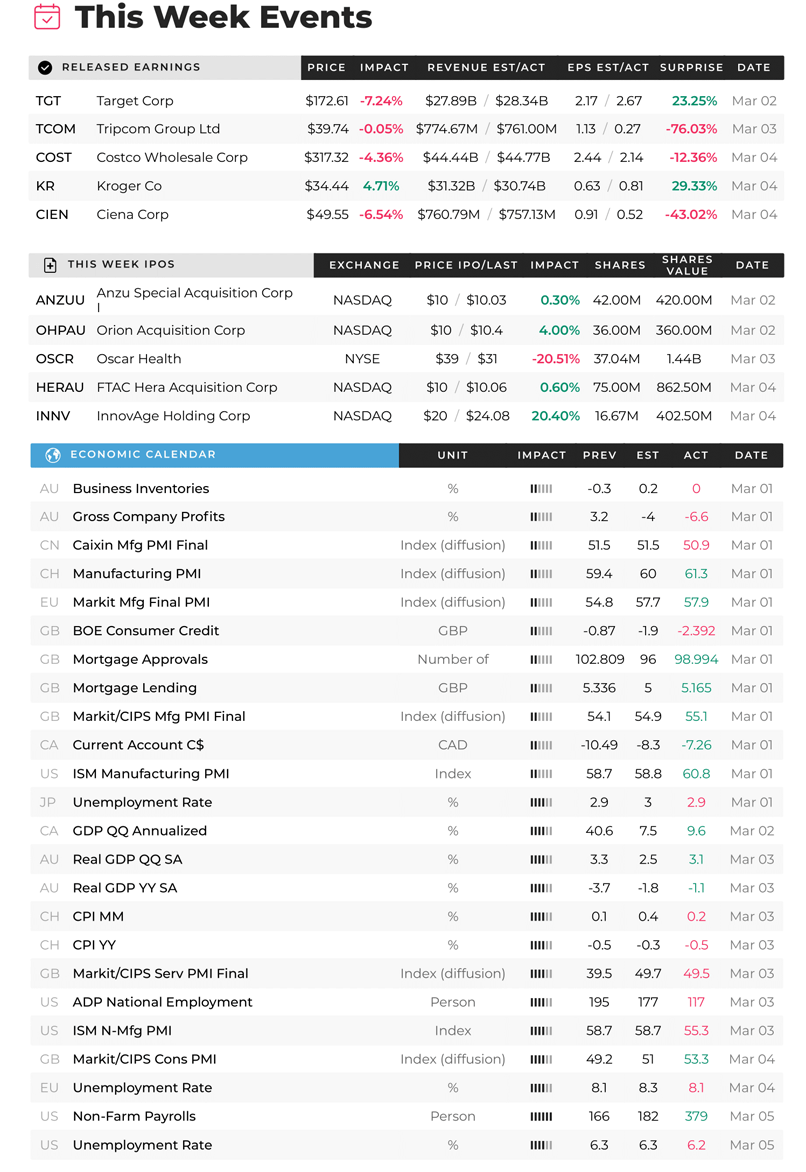Click the Current Account C$ event

tap(138, 745)
